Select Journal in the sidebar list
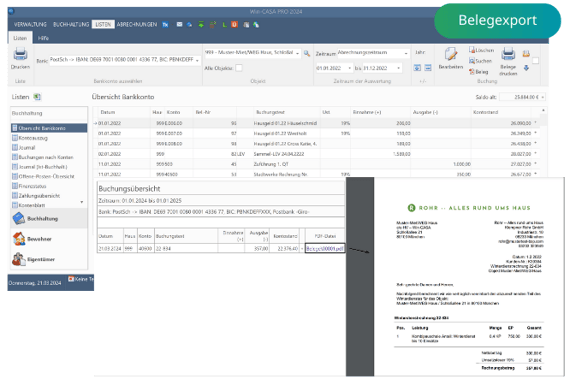570x385 pixels. [27, 148]
